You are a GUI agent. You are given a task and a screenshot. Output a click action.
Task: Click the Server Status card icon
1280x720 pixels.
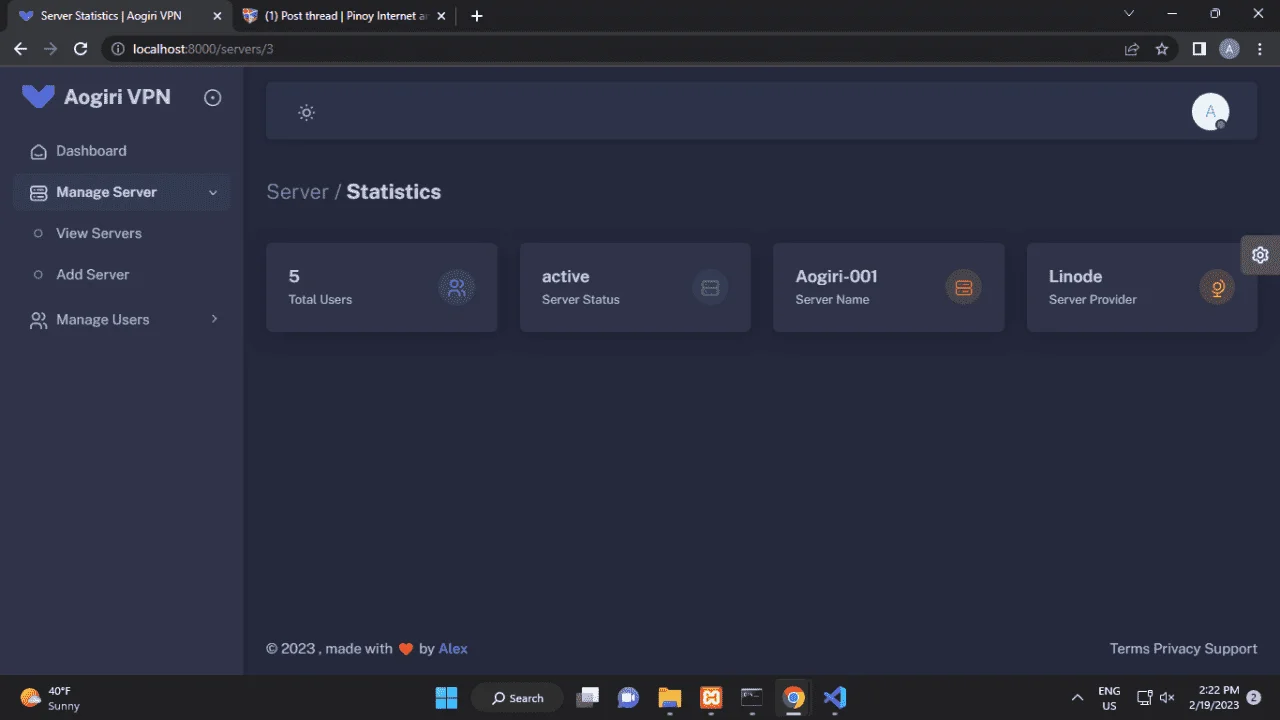710,288
